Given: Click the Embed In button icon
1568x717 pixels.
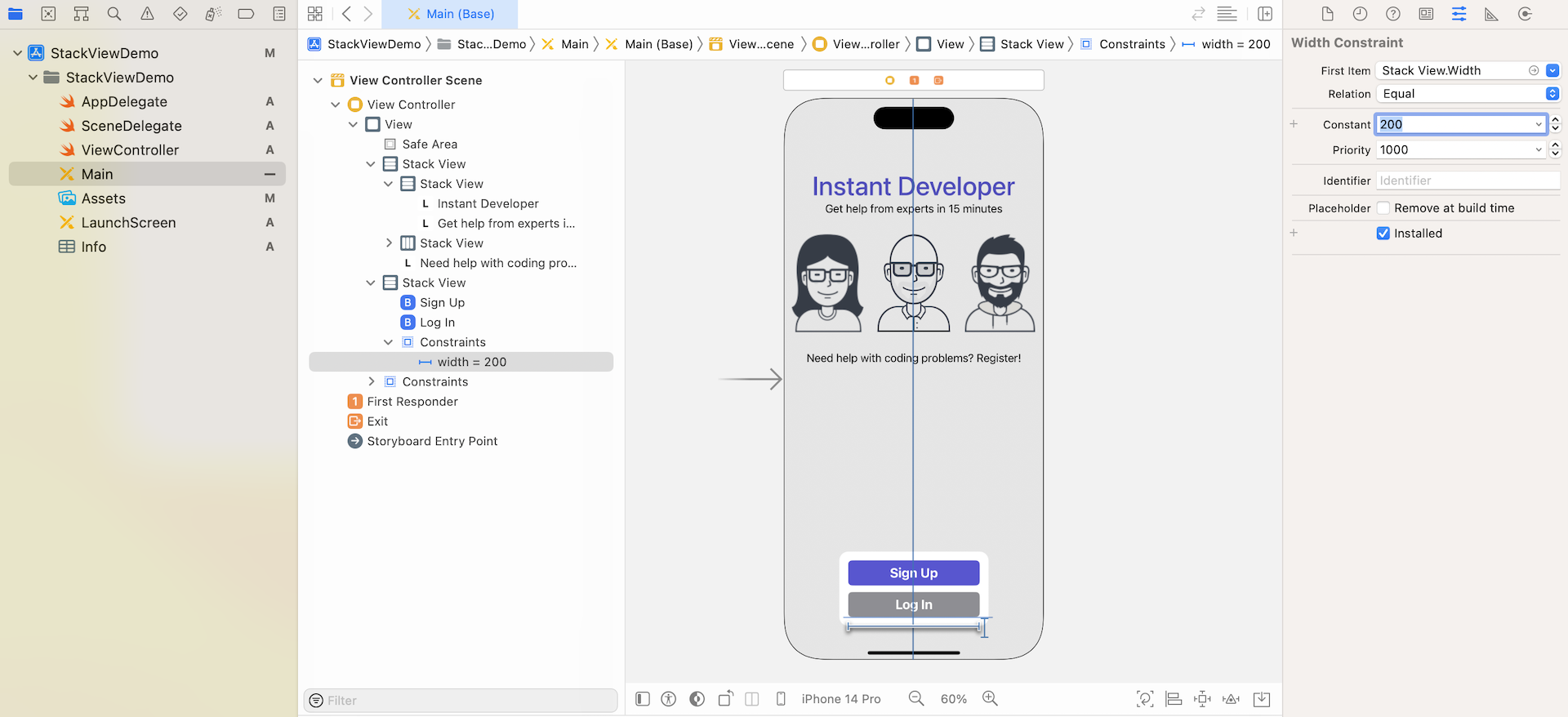Looking at the screenshot, I should (1261, 698).
